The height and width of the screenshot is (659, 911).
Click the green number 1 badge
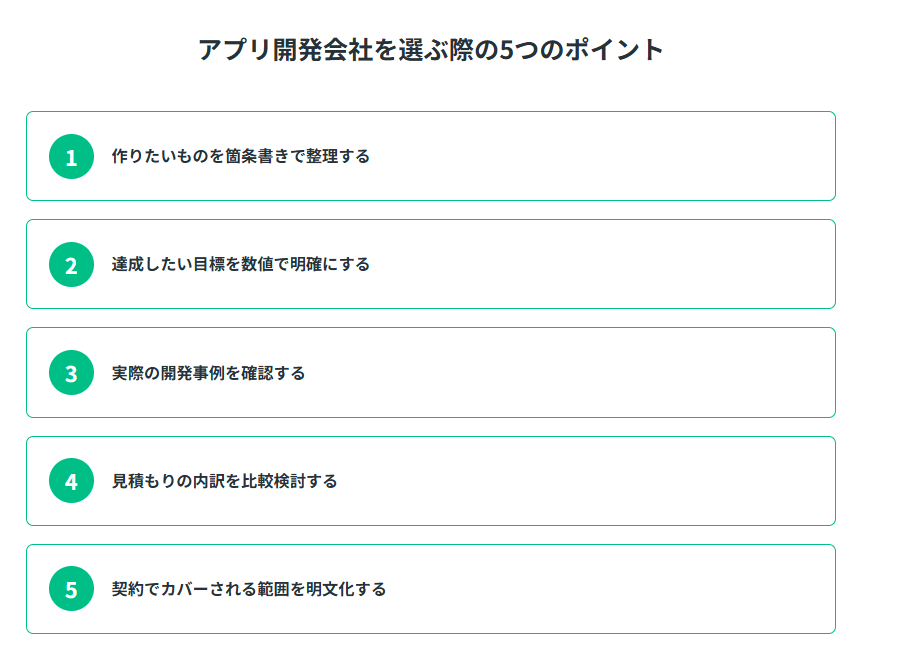71,157
